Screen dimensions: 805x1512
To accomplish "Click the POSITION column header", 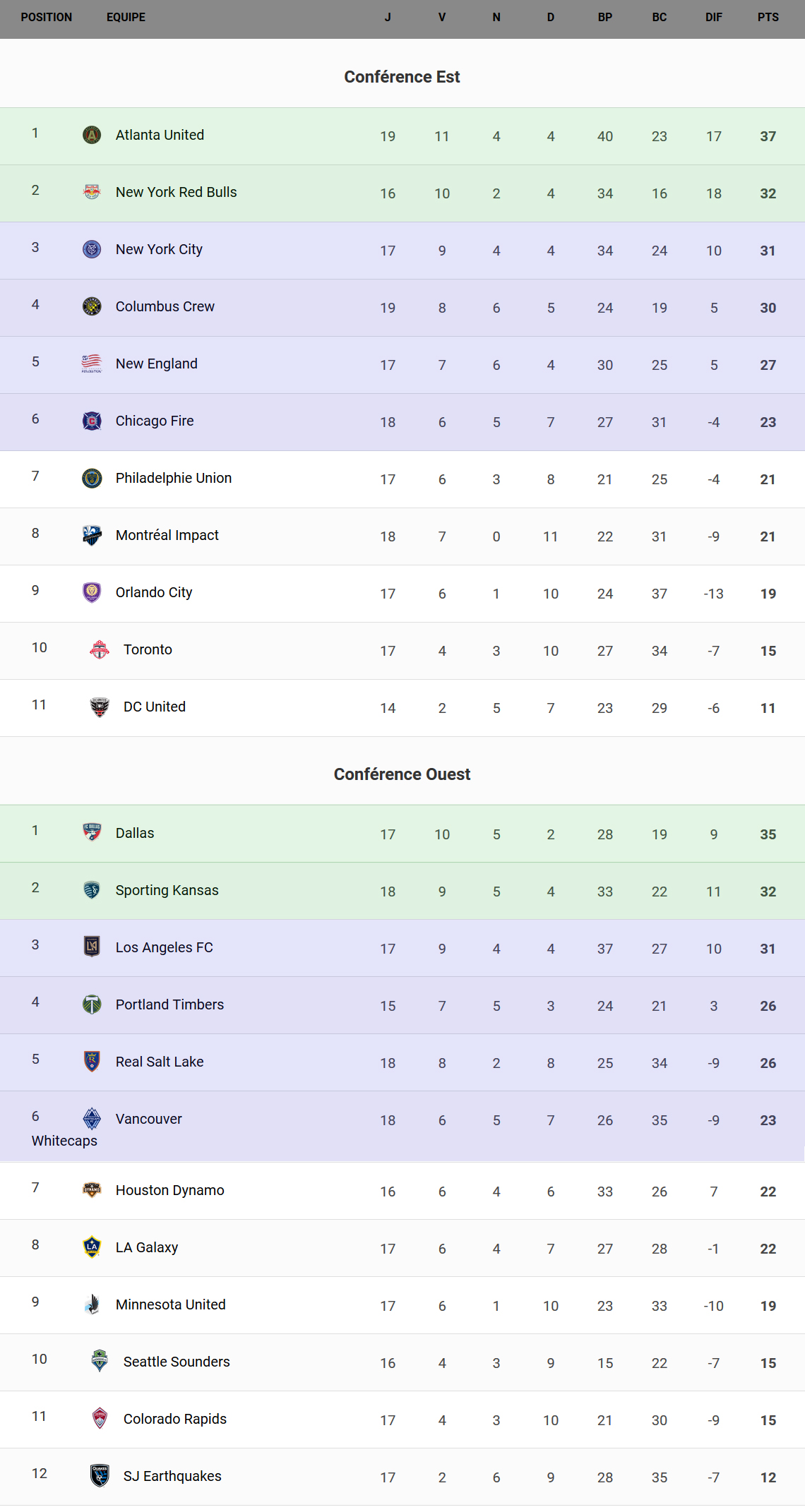I will point(47,17).
